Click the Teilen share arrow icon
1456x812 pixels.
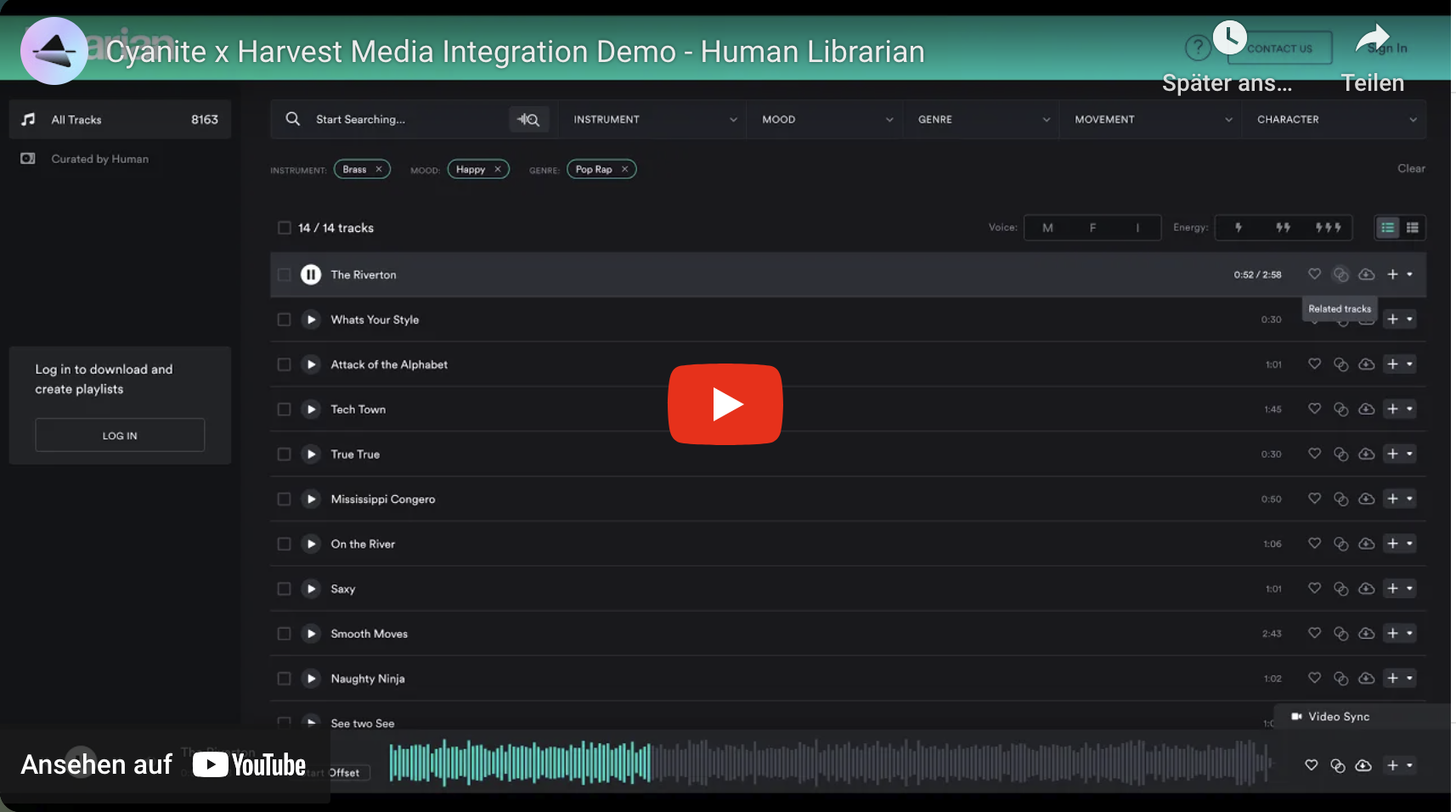point(1372,37)
